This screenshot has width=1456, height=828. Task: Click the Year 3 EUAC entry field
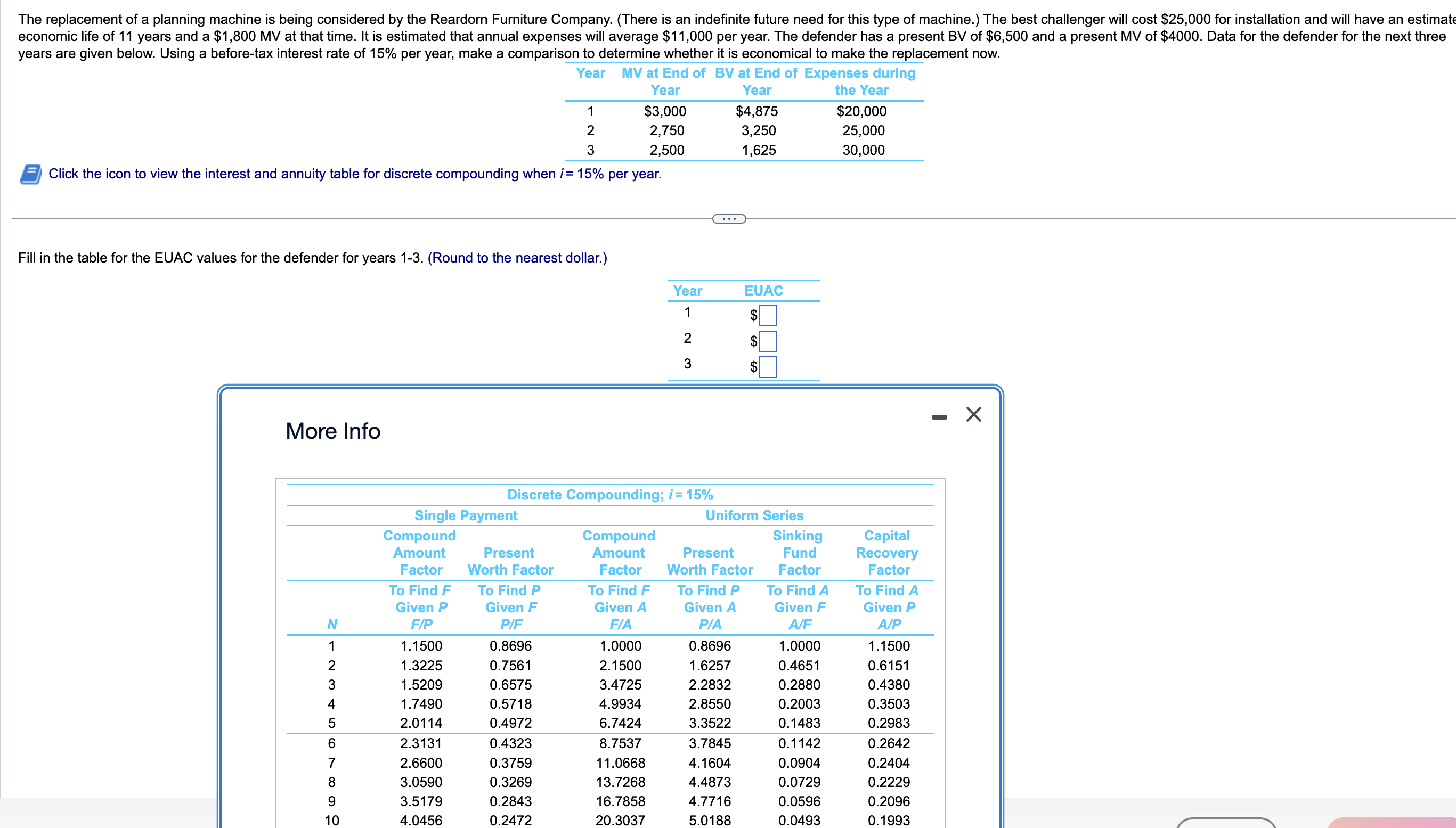[x=768, y=367]
